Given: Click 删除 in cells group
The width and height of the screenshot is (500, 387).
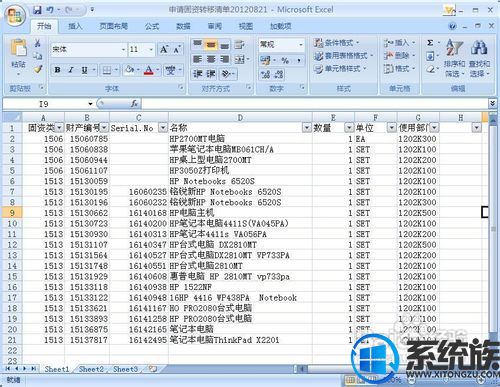Looking at the screenshot, I should coord(399,56).
